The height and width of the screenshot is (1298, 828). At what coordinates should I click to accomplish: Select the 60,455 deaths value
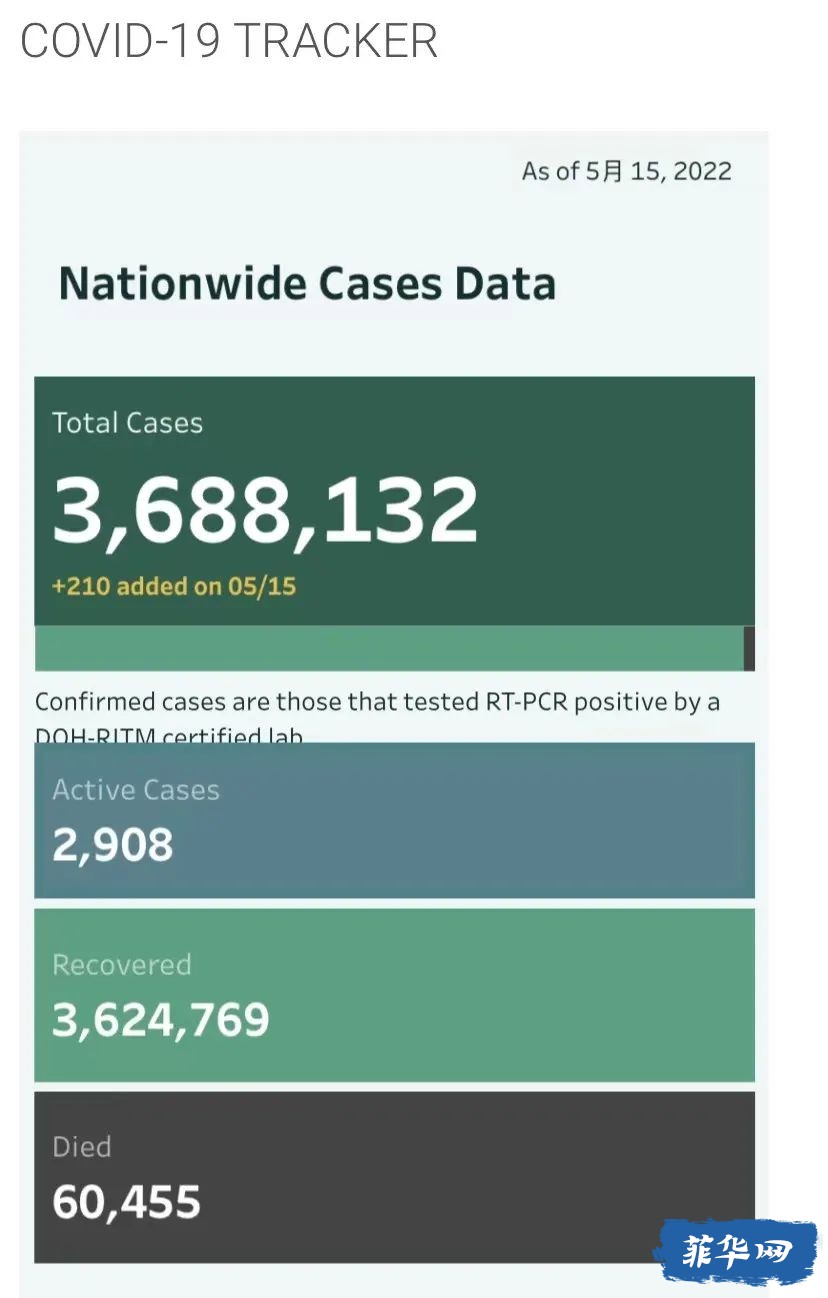pyautogui.click(x=127, y=1202)
